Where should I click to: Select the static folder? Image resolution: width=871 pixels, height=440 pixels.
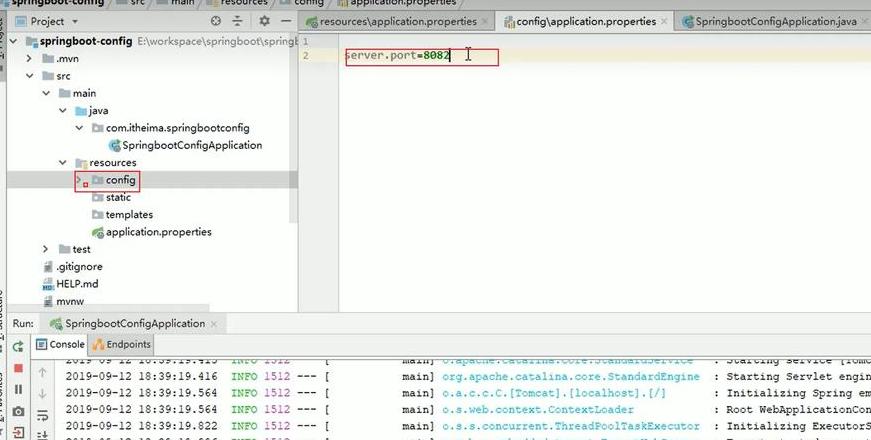(x=118, y=197)
